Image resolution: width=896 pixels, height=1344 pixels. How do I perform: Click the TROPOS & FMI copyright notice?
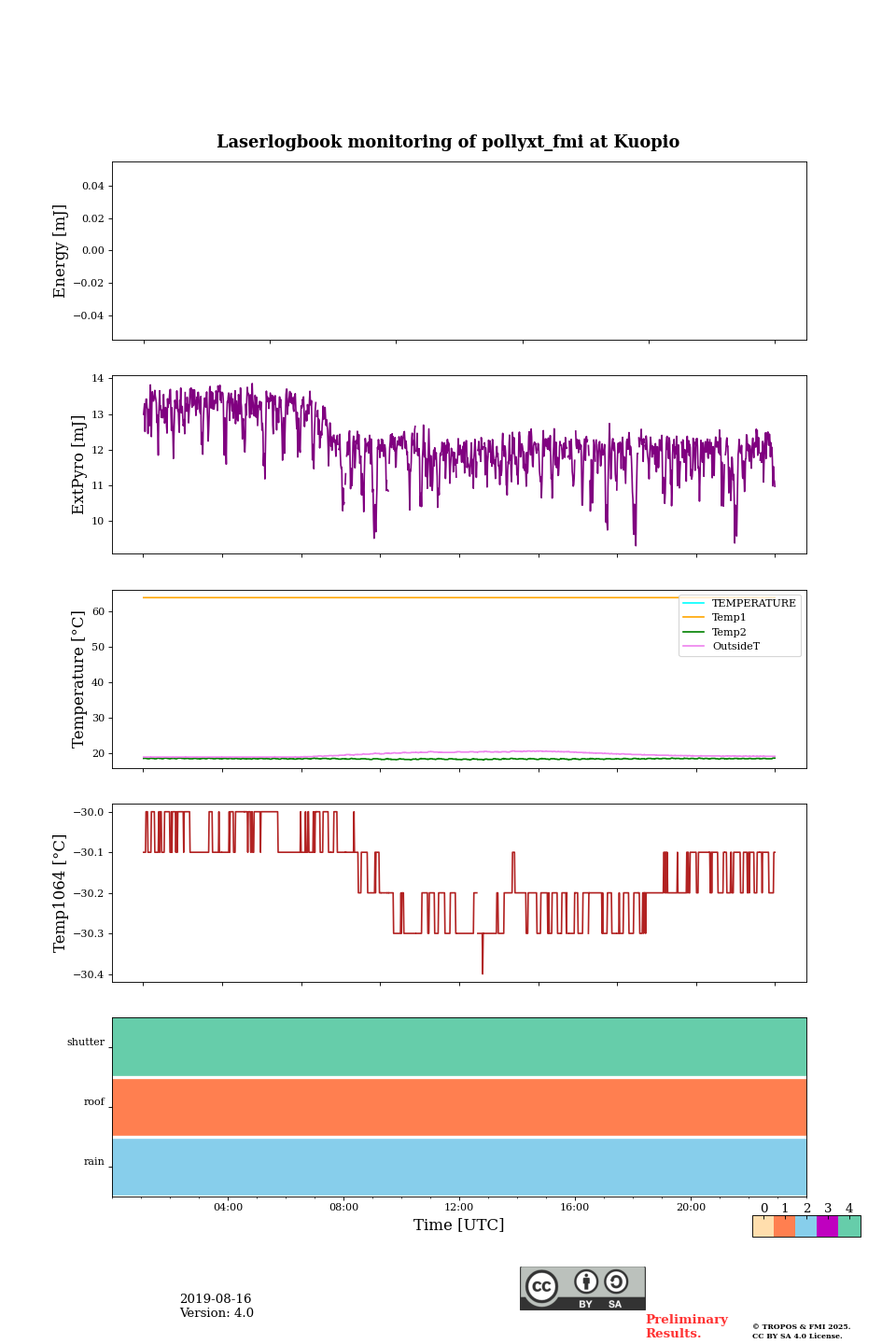coord(801,1331)
